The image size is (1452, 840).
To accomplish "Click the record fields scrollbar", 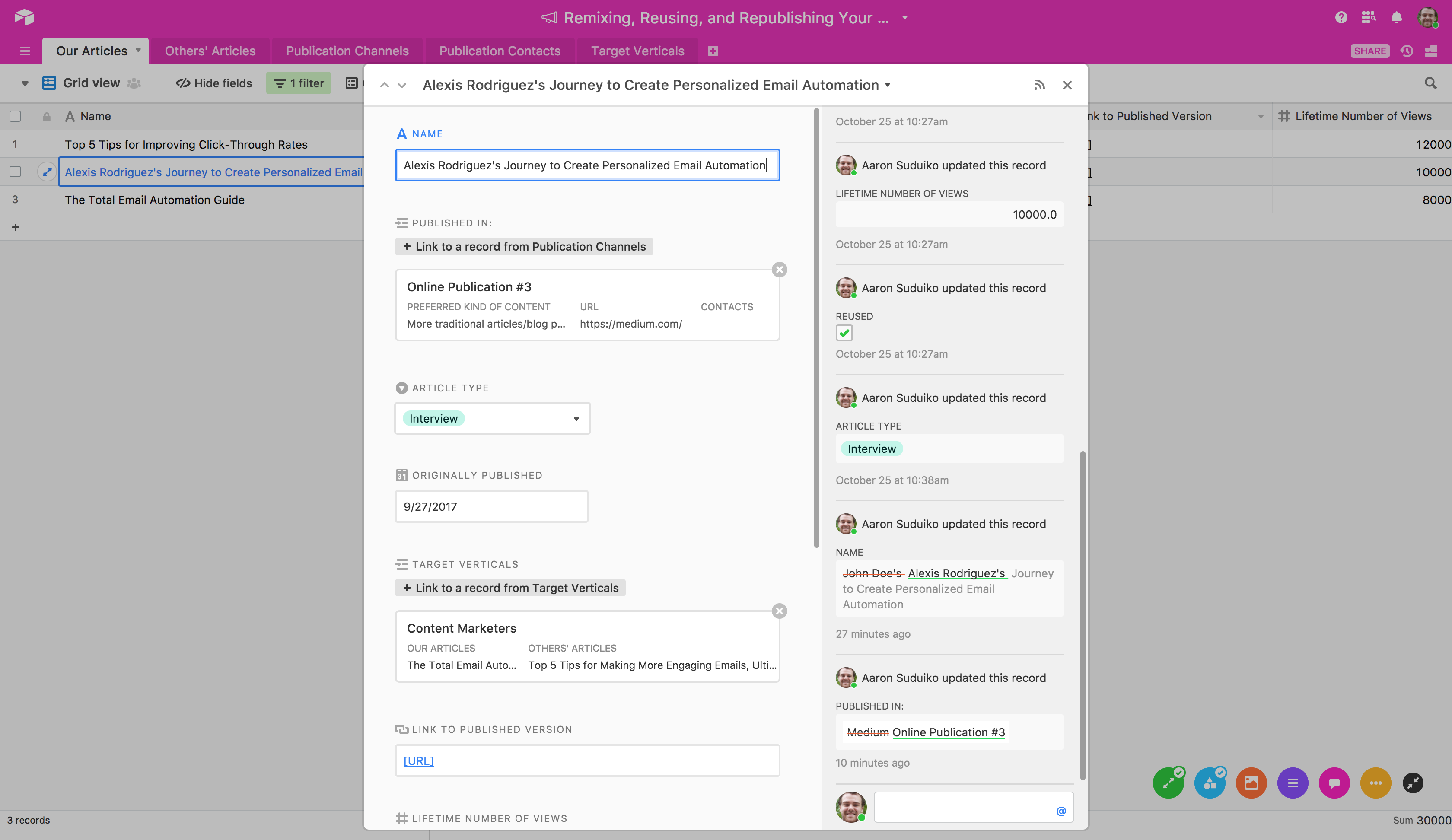I will [816, 327].
